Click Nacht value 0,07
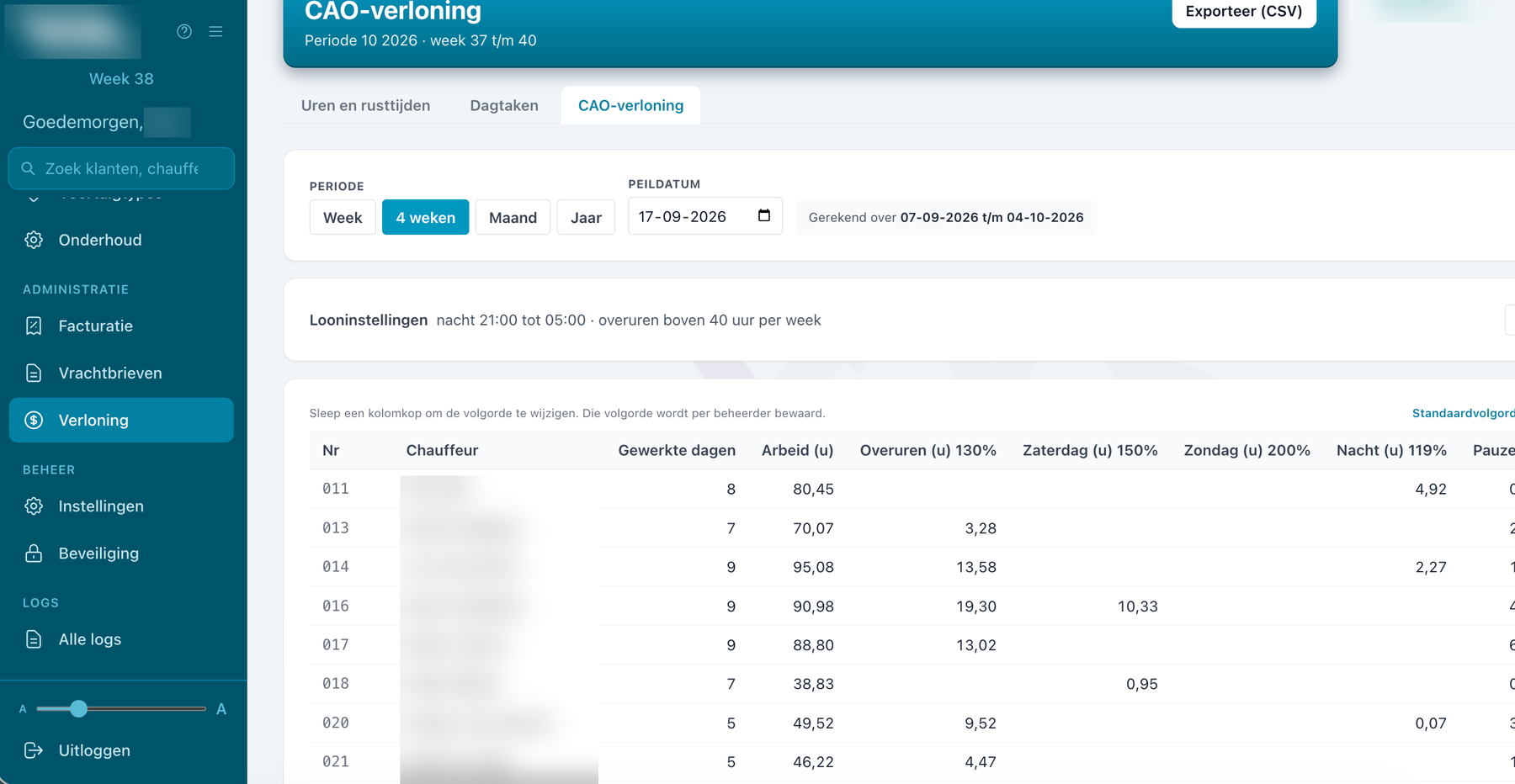Viewport: 1515px width, 784px height. (1431, 723)
